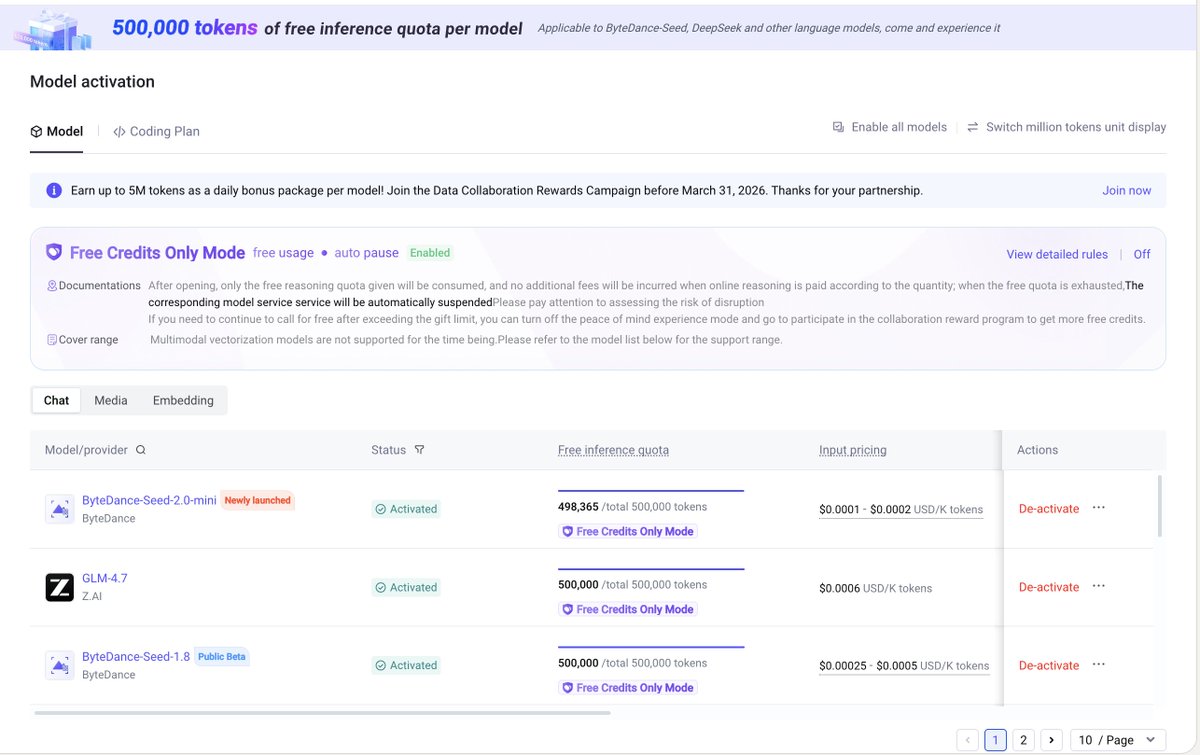
Task: Open the ByteDance-Seed-1.8 model link
Action: pos(136,656)
